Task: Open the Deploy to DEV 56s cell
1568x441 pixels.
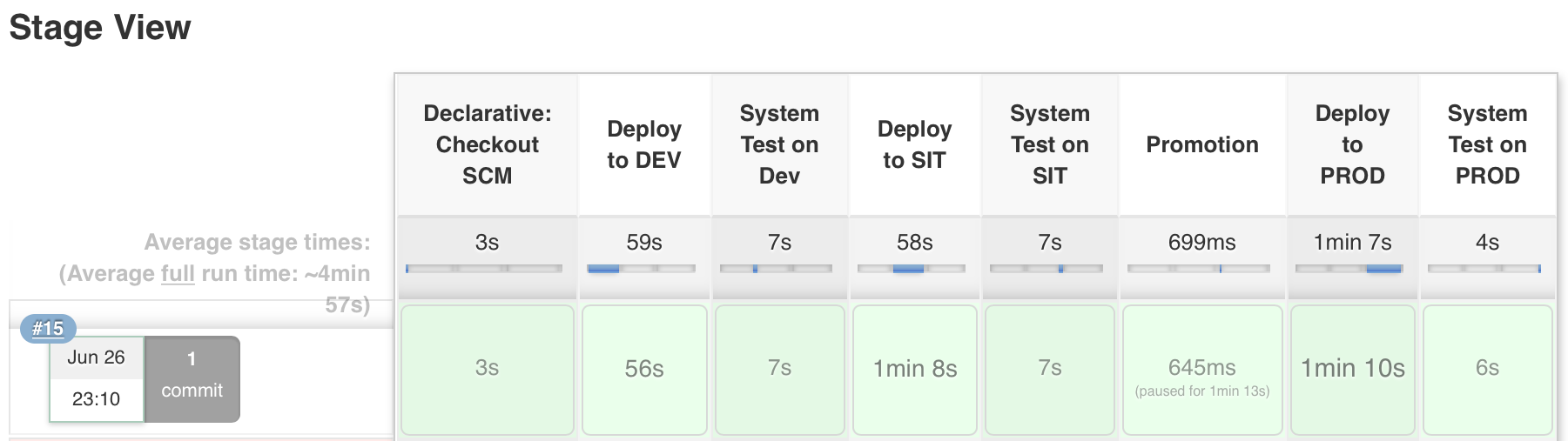Action: pos(644,369)
